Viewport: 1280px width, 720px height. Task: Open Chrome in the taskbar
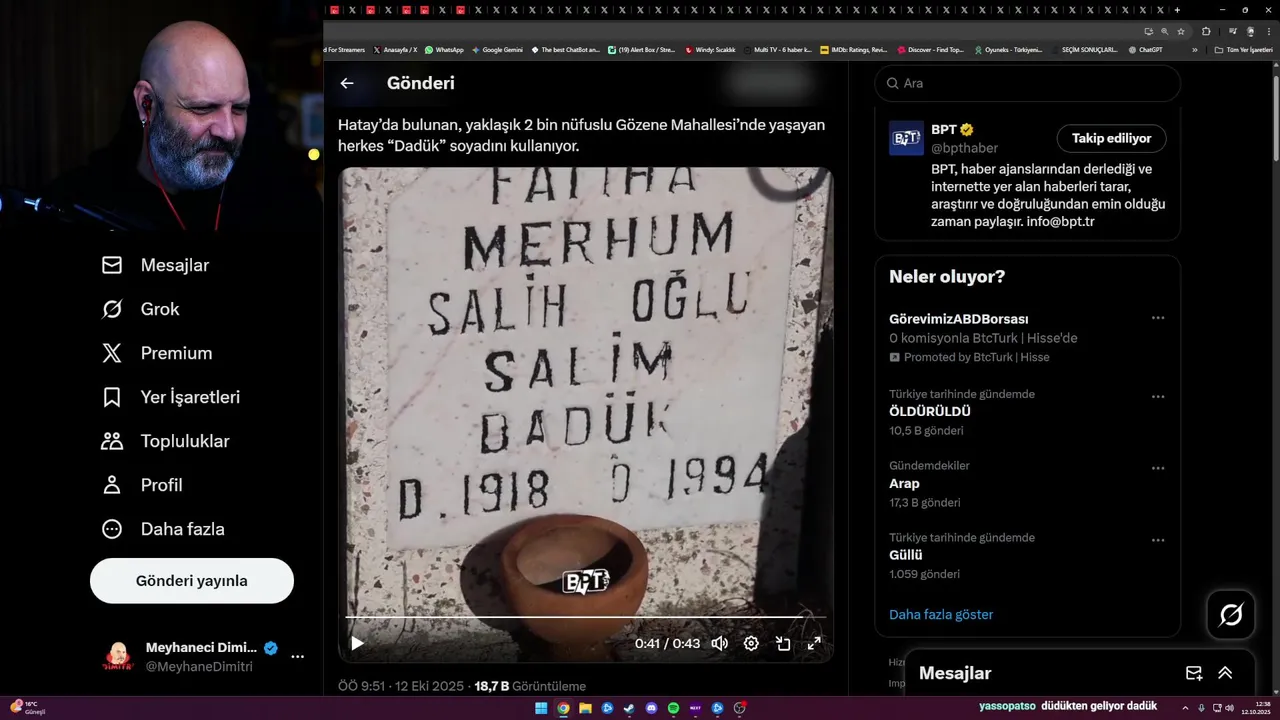tap(563, 708)
